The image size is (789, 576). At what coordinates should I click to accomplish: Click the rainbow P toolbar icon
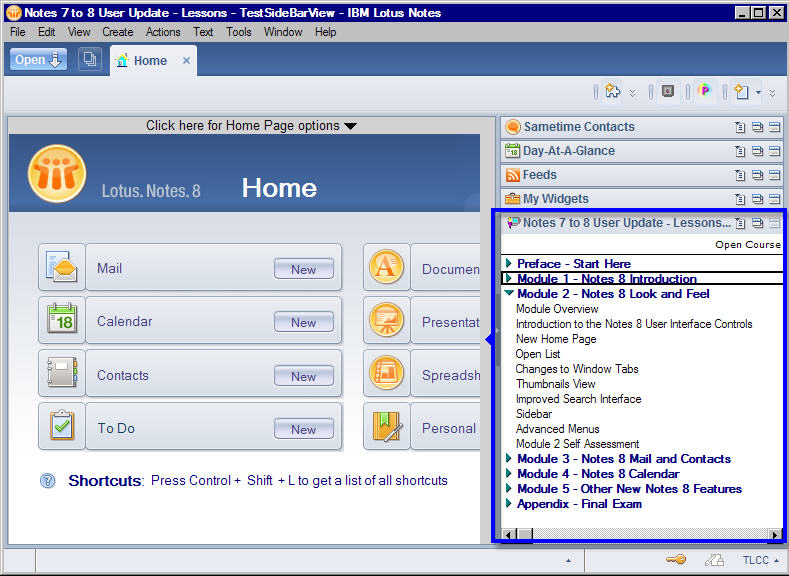click(705, 91)
